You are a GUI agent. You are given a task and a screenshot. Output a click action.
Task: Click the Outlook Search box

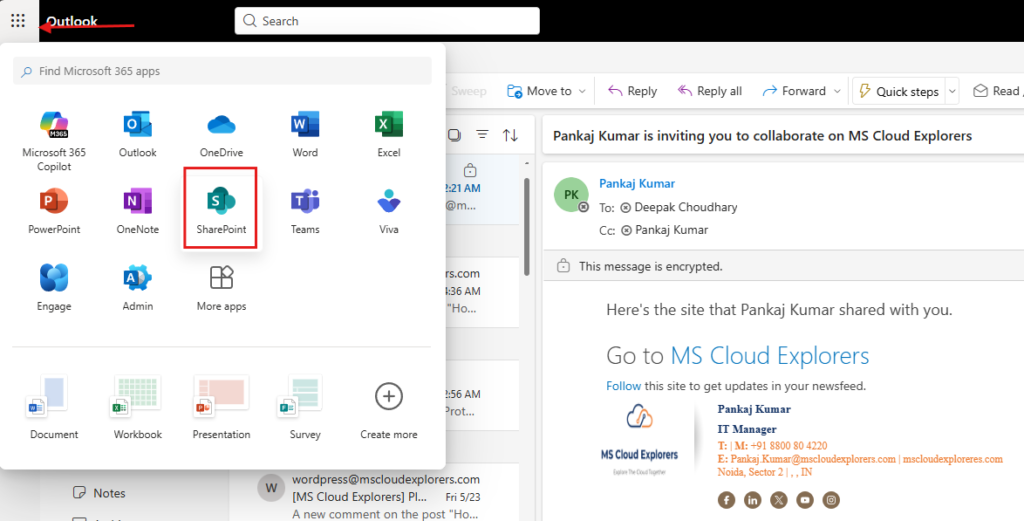[387, 21]
